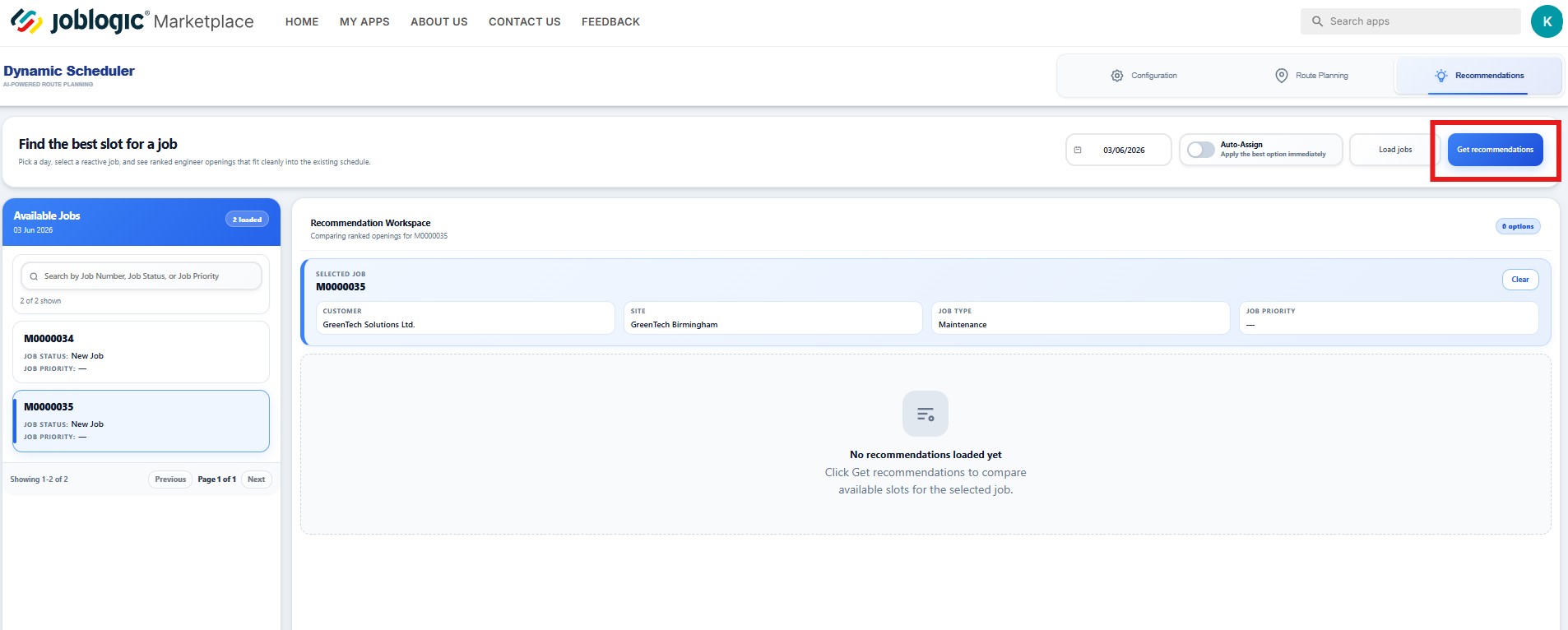Click the Showing 1-2 of 2 text

point(39,479)
